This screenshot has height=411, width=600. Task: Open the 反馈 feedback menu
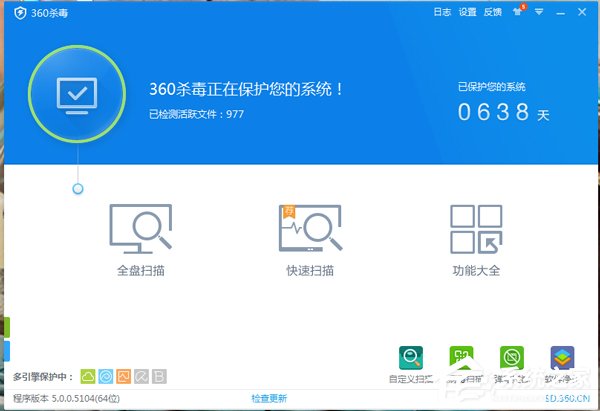pyautogui.click(x=493, y=12)
